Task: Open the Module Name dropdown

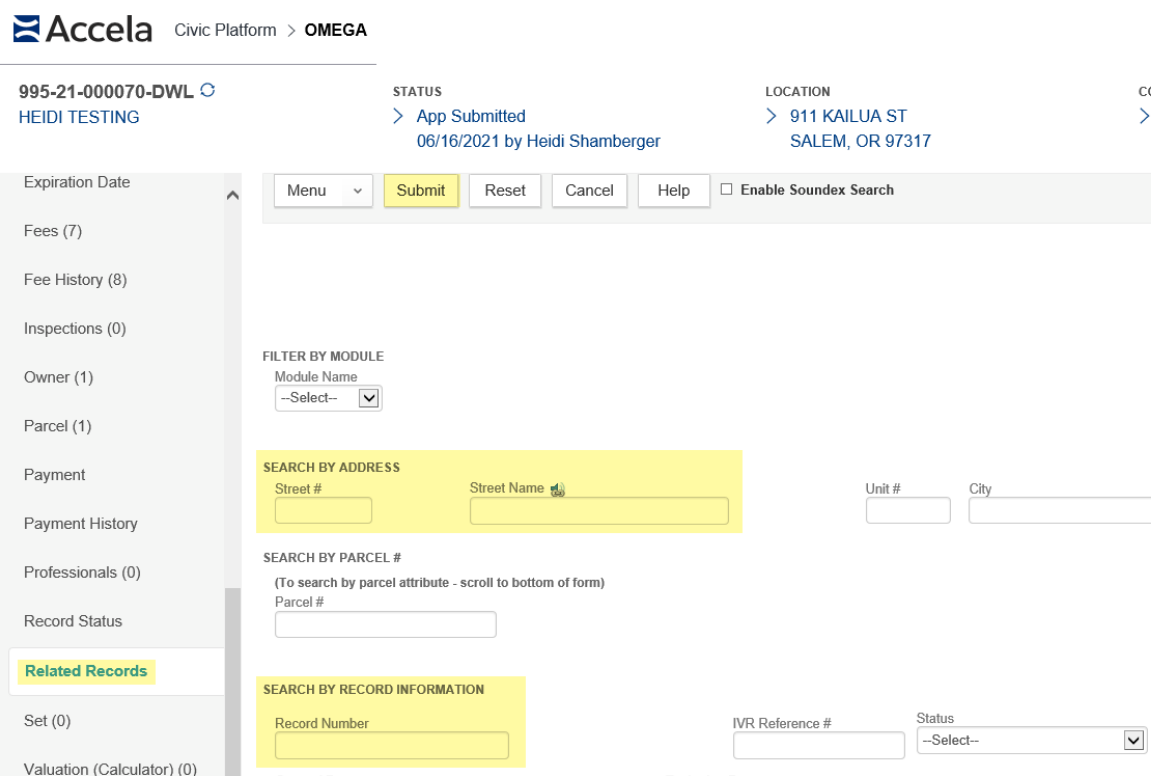Action: pyautogui.click(x=329, y=398)
